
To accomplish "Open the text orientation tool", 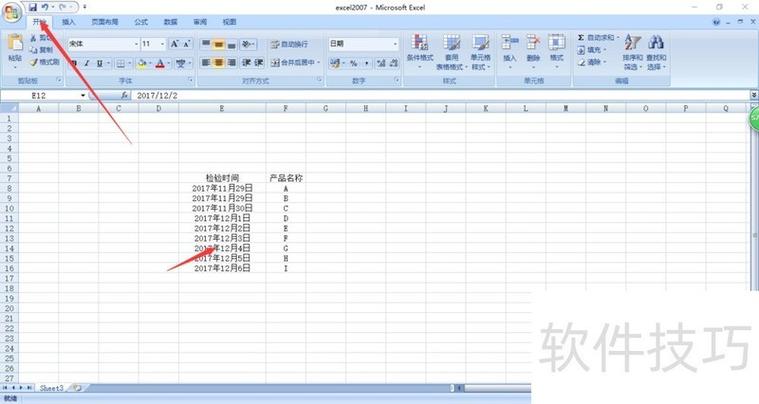I will click(247, 45).
